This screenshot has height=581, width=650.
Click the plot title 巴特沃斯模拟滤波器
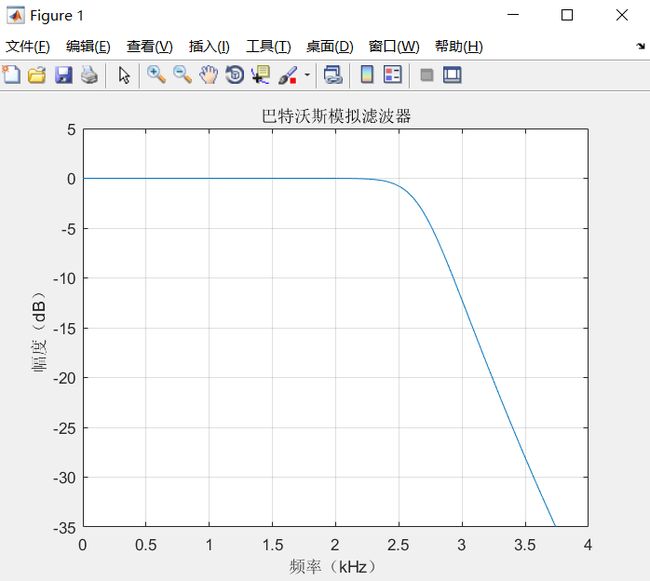tap(336, 116)
